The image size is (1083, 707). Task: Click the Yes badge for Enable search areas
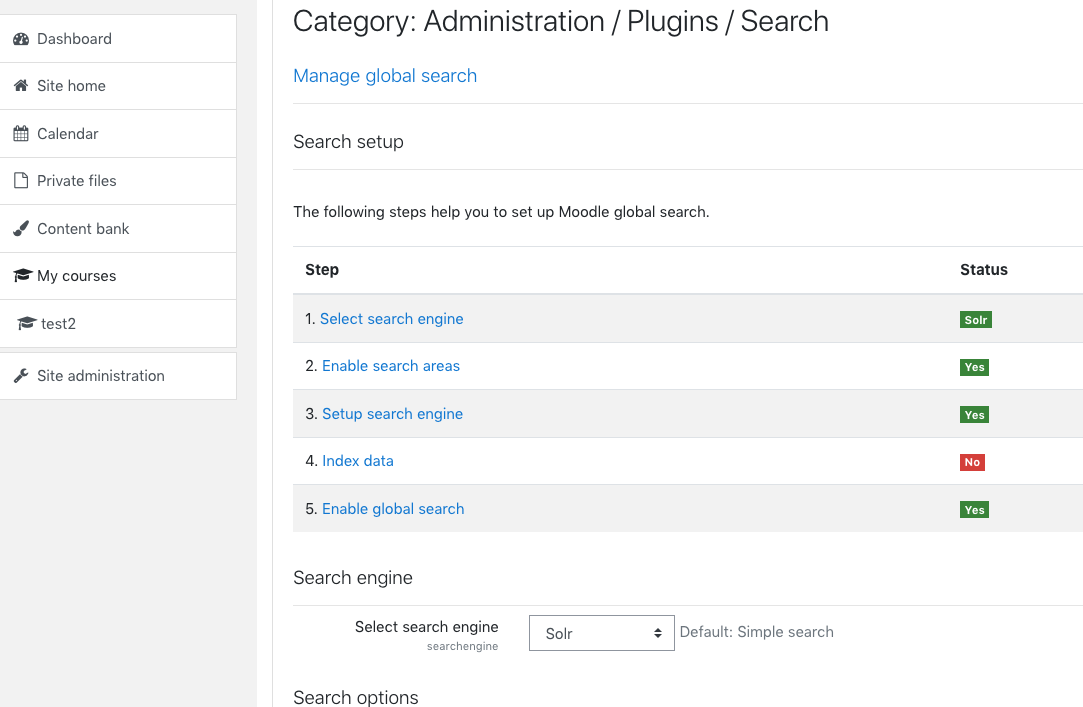pyautogui.click(x=974, y=367)
